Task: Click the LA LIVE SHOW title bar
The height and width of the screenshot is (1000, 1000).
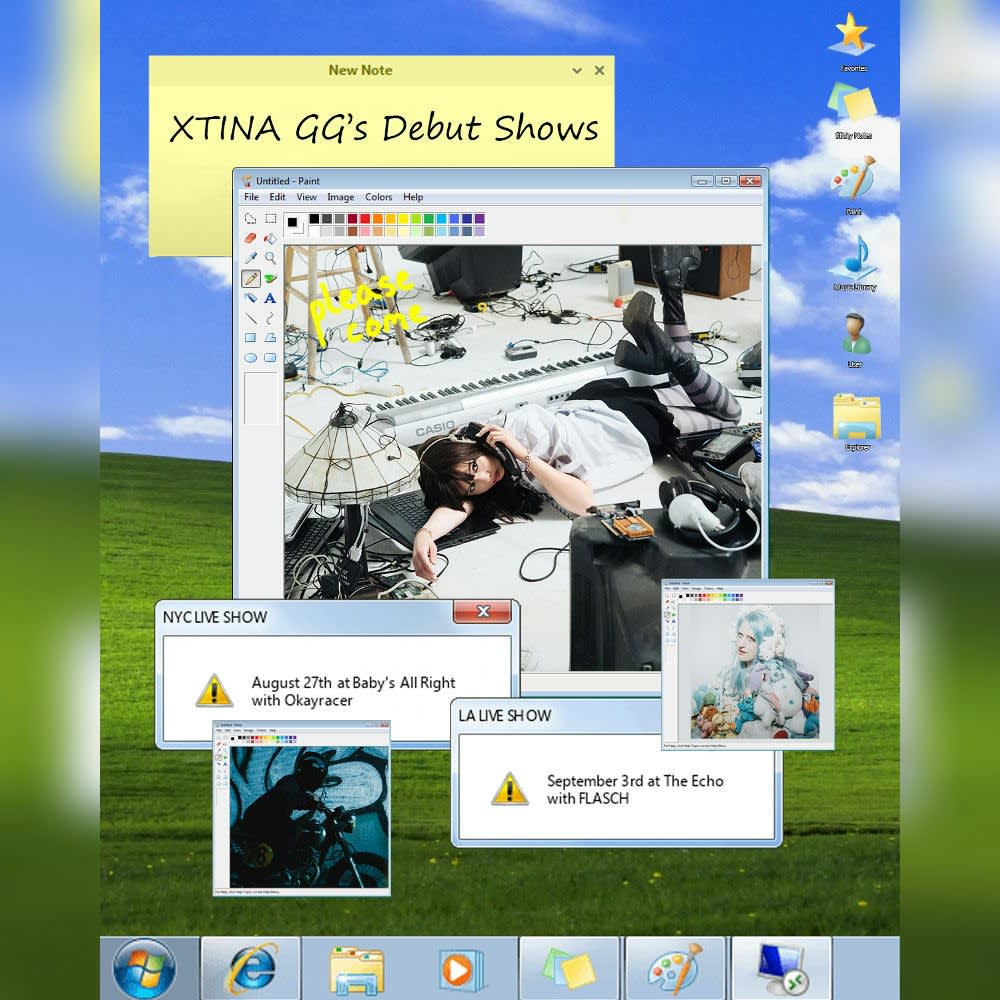Action: [555, 716]
